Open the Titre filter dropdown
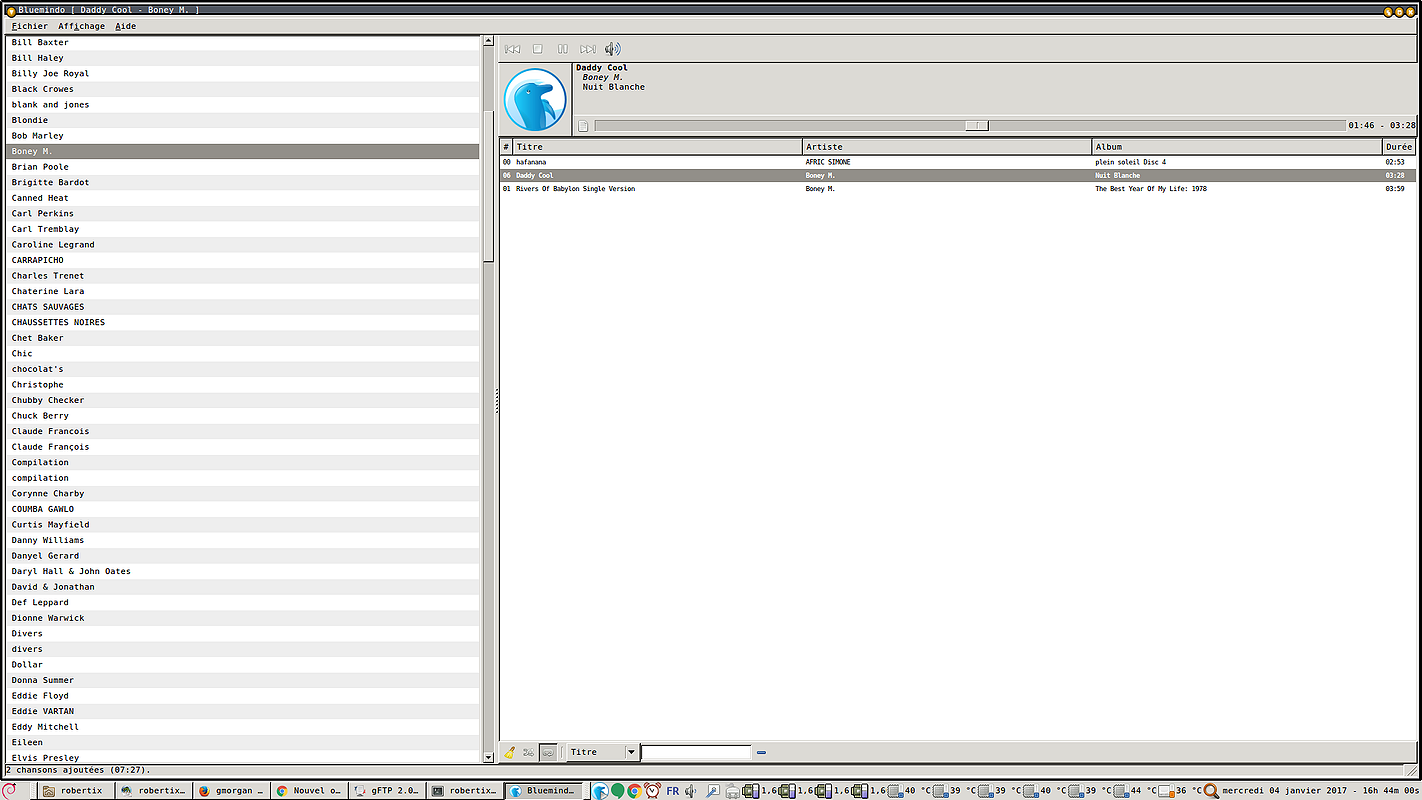This screenshot has width=1422, height=800. [x=603, y=752]
